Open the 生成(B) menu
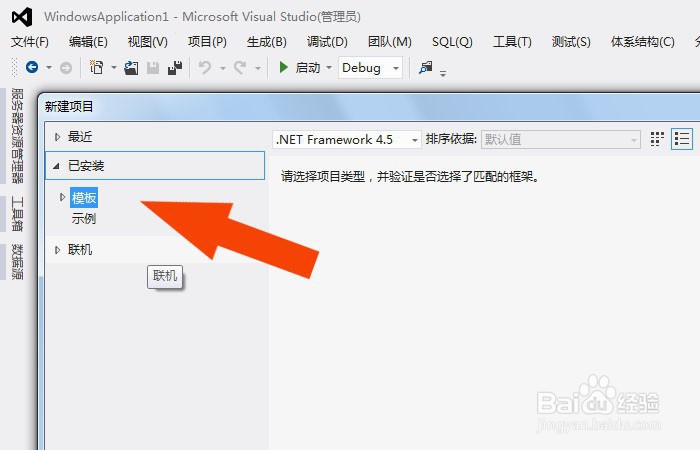Screen dimensions: 700x450 (267, 42)
